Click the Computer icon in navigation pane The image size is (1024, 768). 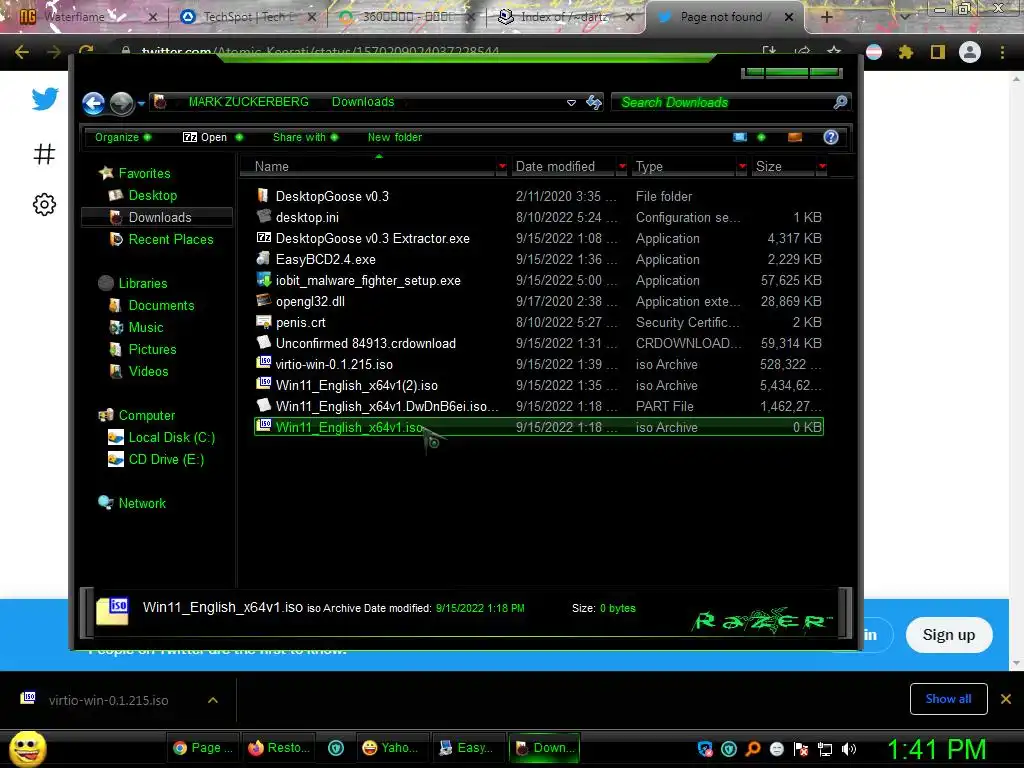(106, 415)
